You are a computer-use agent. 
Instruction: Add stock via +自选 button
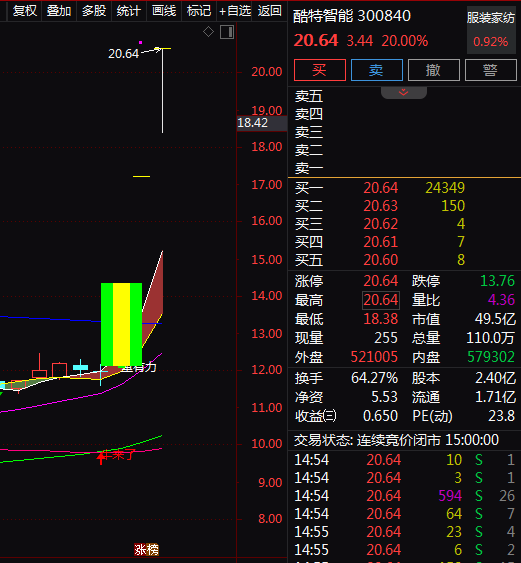235,11
